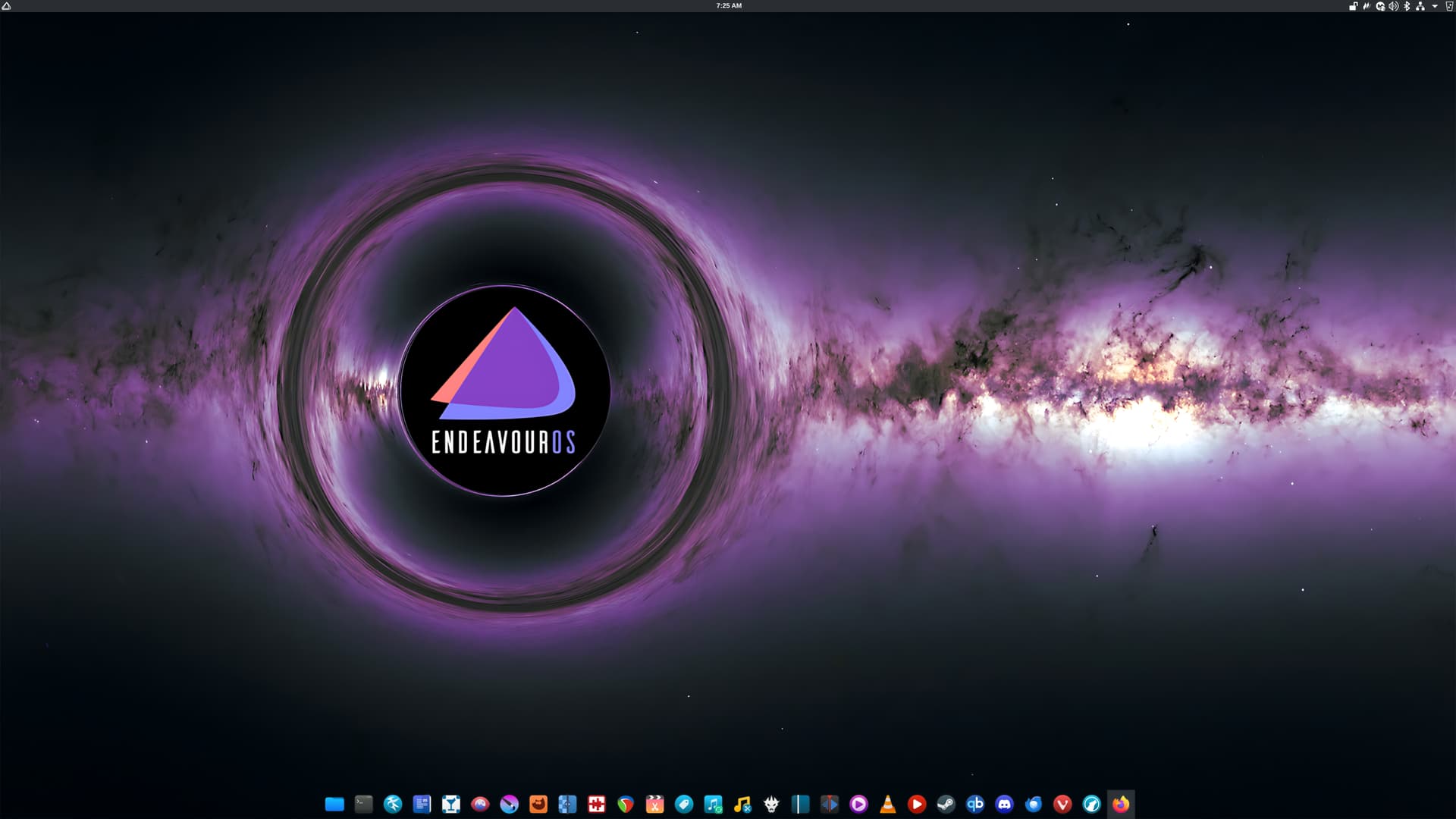The image size is (1456, 819).
Task: Open the round update notifier tray icon
Action: tap(1380, 6)
